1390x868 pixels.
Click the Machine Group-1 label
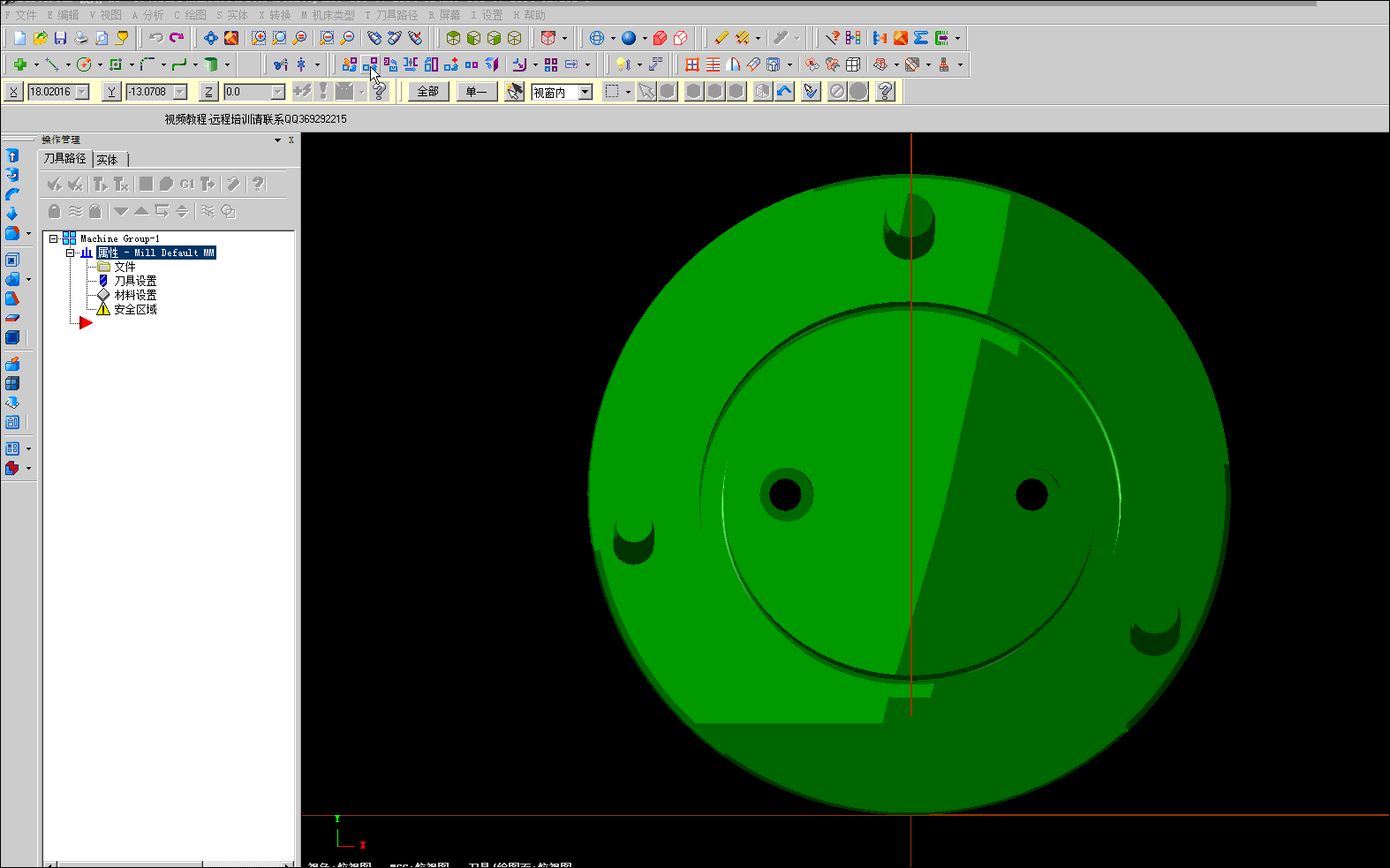pos(120,238)
